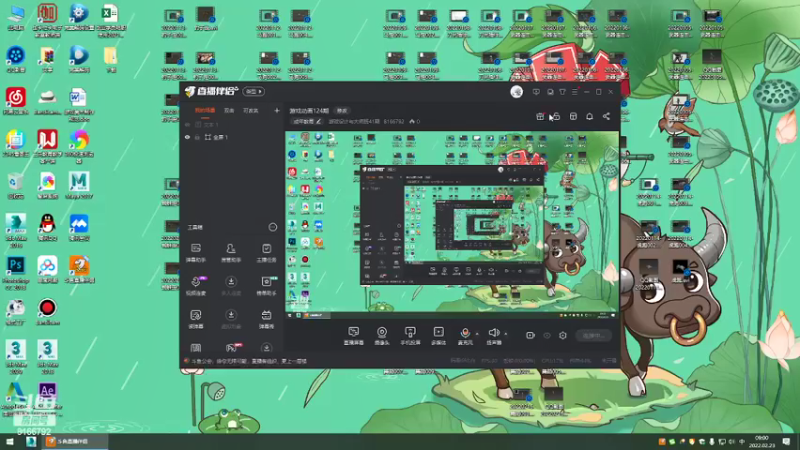The width and height of the screenshot is (800, 450).
Task: Click room number 6166792 text
Action: click(x=393, y=121)
